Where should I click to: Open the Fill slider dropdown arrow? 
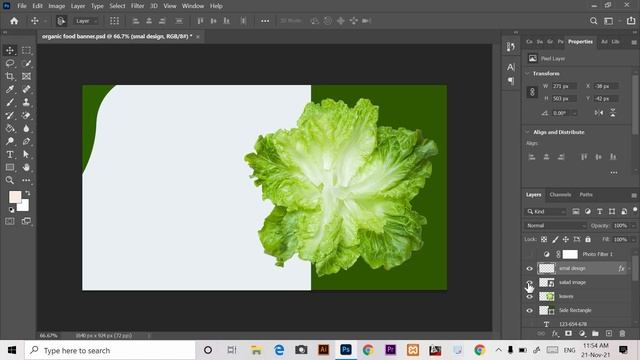tap(633, 239)
